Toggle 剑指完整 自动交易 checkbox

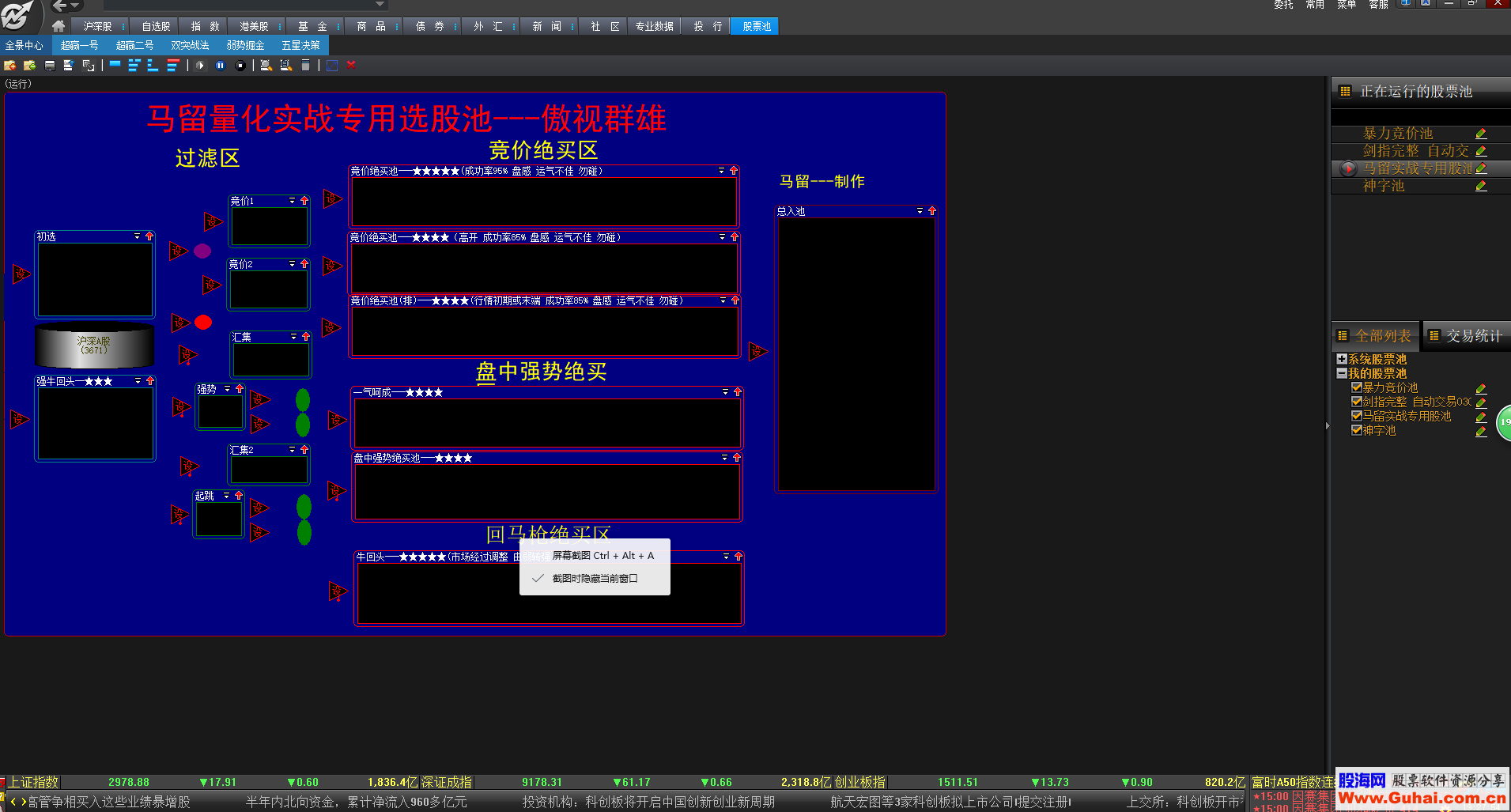pos(1357,402)
